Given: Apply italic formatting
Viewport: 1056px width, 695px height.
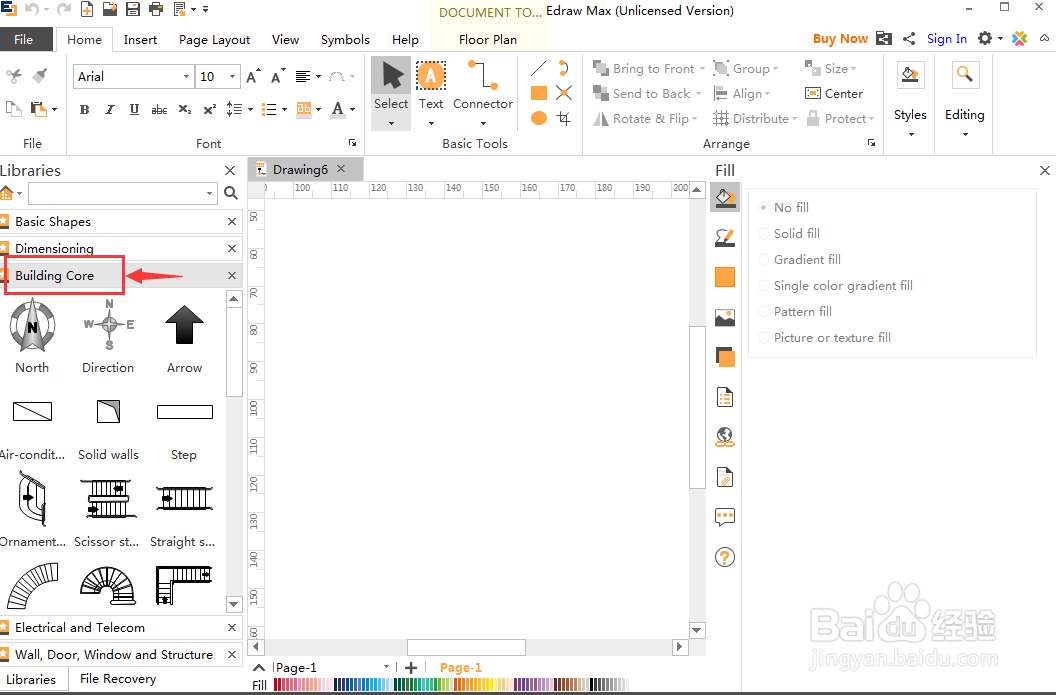Looking at the screenshot, I should coord(110,110).
